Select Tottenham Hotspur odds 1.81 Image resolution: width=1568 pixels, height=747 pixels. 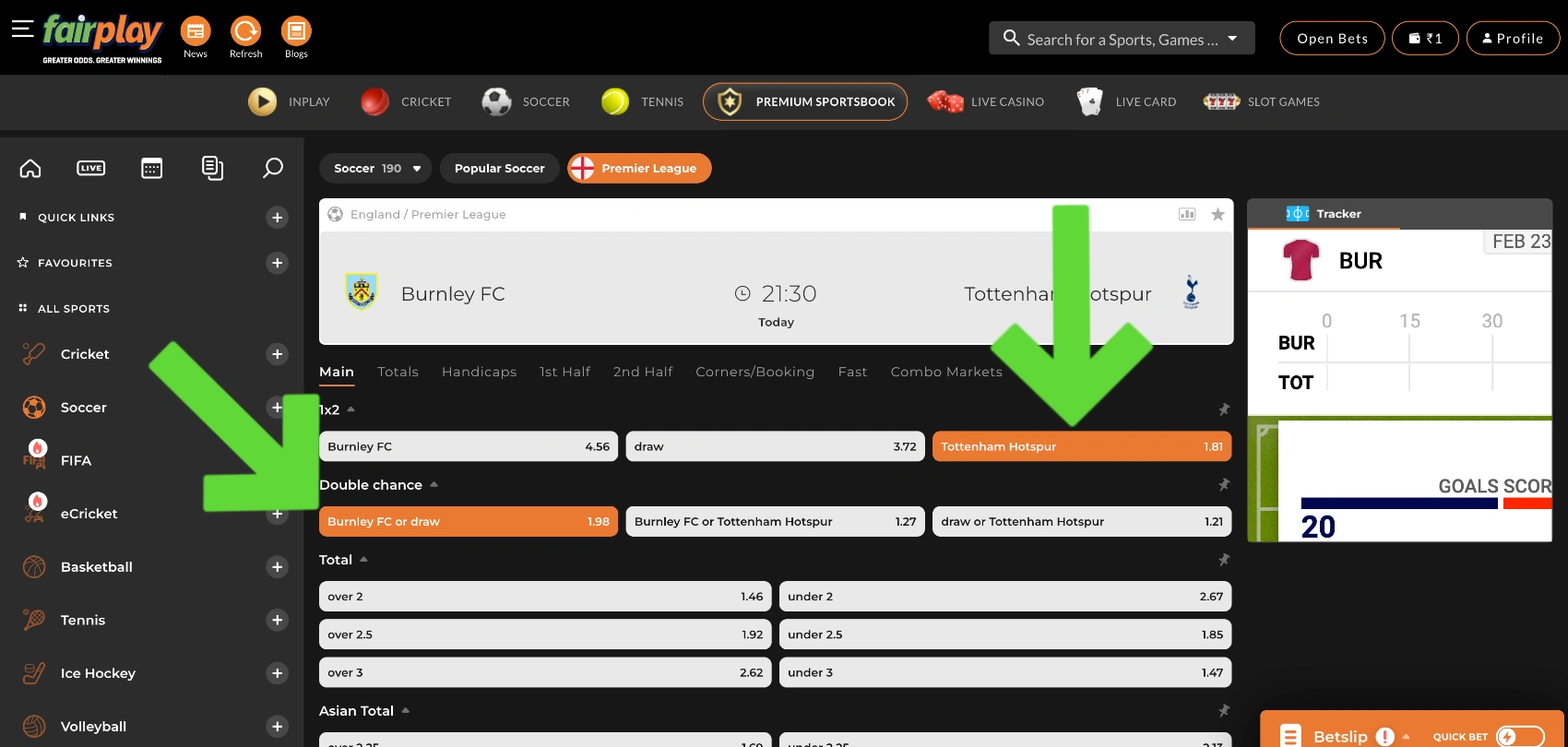click(x=1082, y=446)
